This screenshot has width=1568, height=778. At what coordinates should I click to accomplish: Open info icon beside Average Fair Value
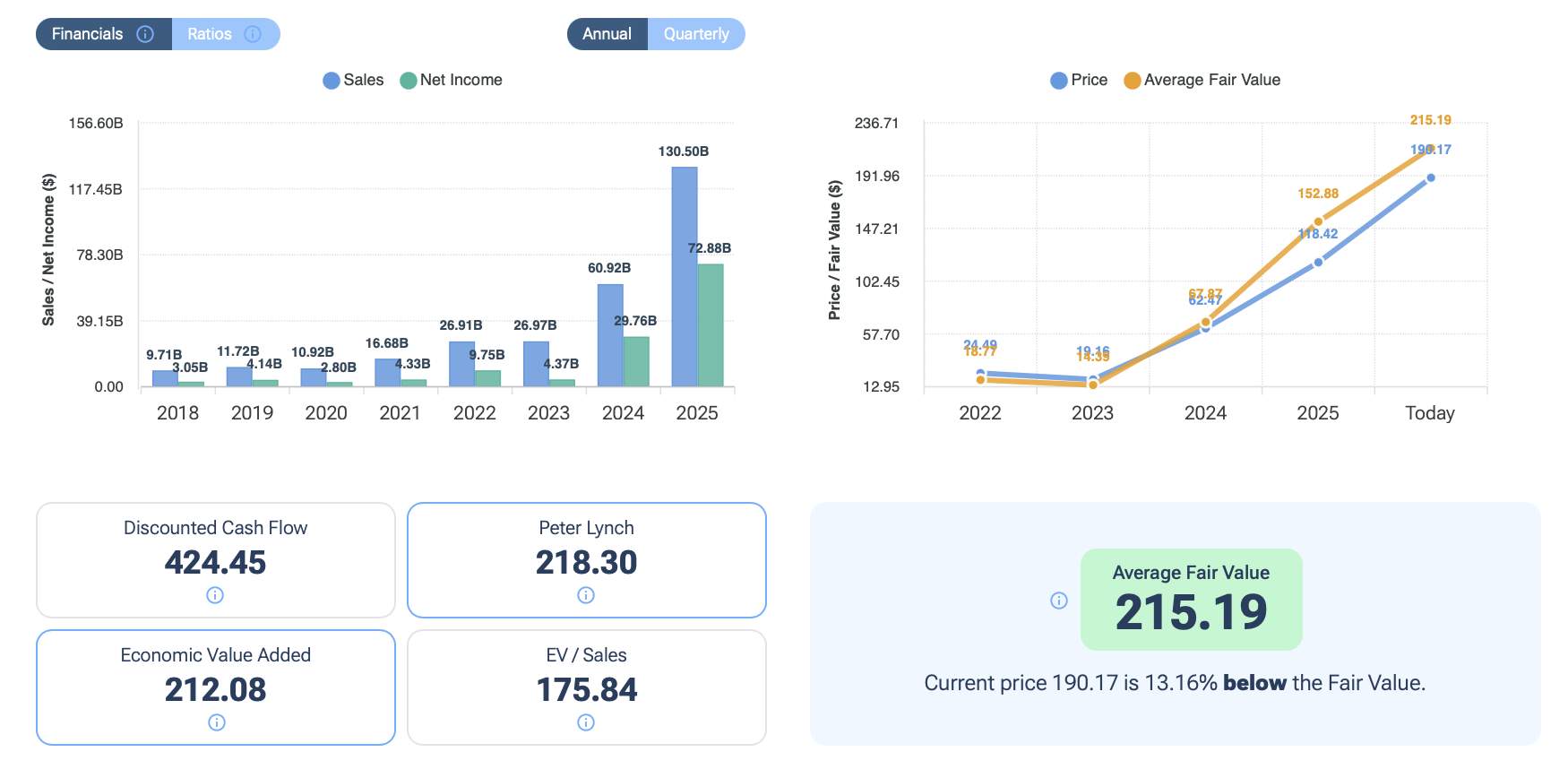(x=1059, y=601)
